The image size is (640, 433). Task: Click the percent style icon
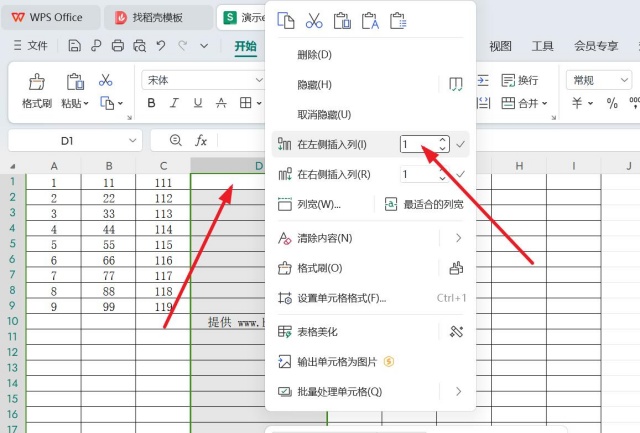coord(612,103)
